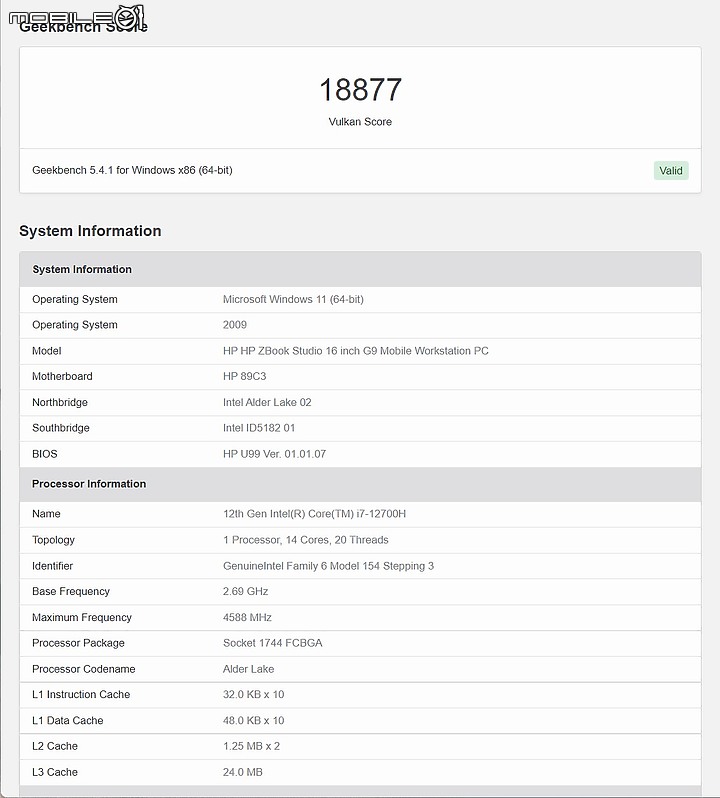
Task: Click the 'Topology' row label
Action: 53,540
